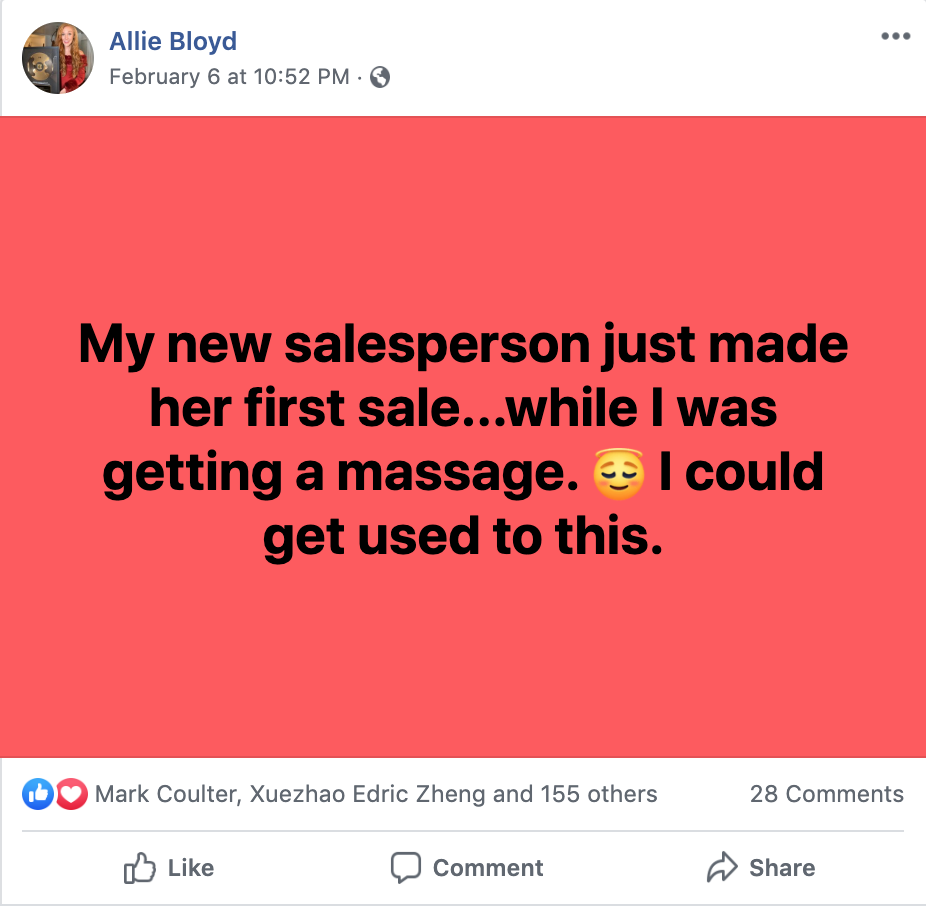Click the "My new salesperson" post text
The width and height of the screenshot is (926, 908).
[463, 345]
